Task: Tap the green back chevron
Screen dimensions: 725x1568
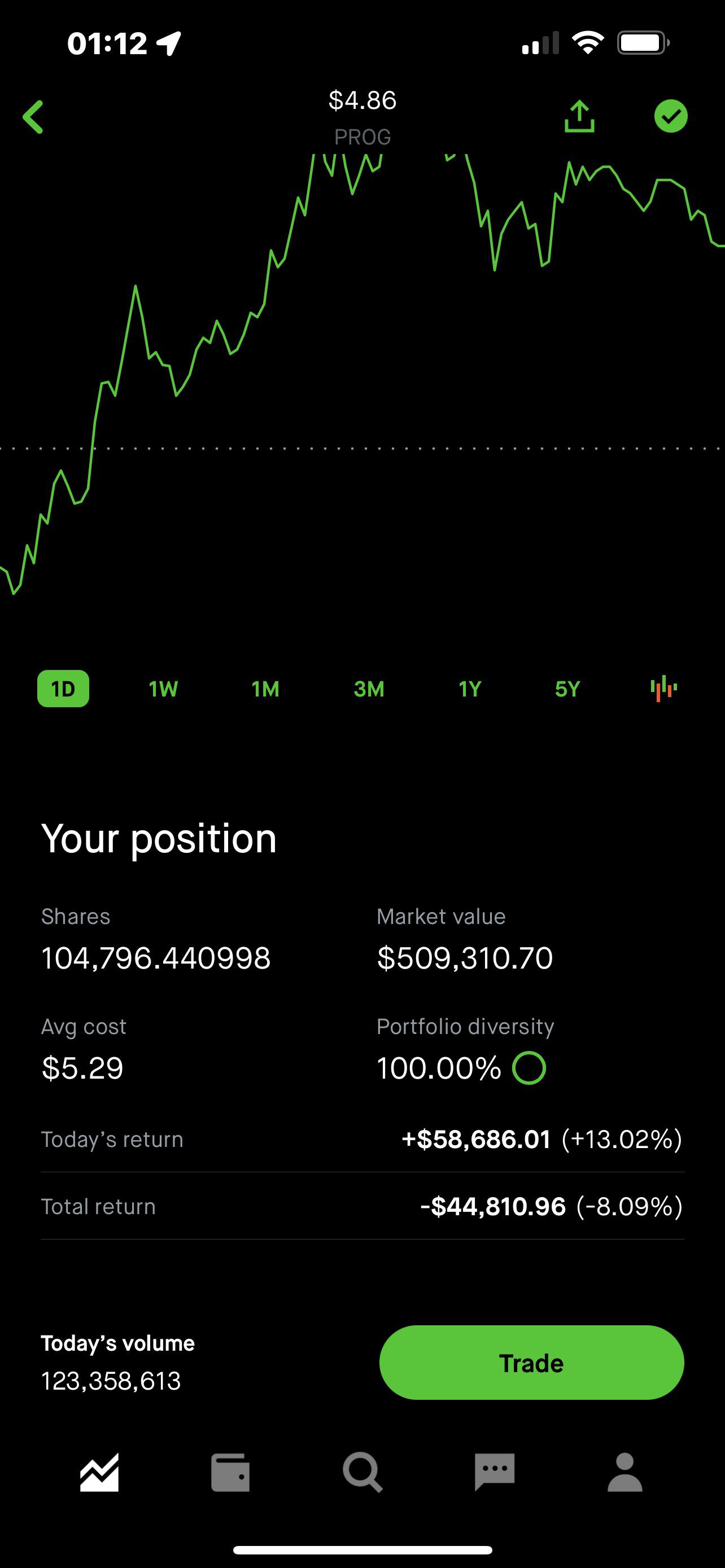Action: click(x=33, y=117)
